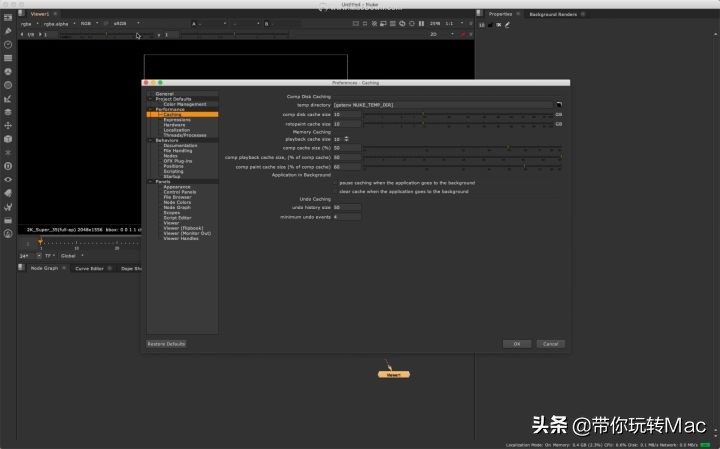720x449 pixels.
Task: Select General in the preferences tree
Action: click(x=164, y=94)
